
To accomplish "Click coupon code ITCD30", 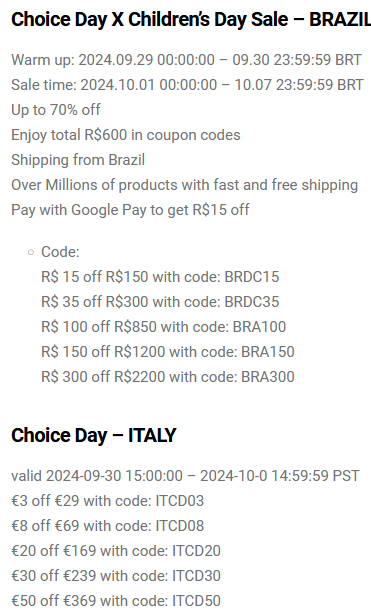I will (x=196, y=576).
